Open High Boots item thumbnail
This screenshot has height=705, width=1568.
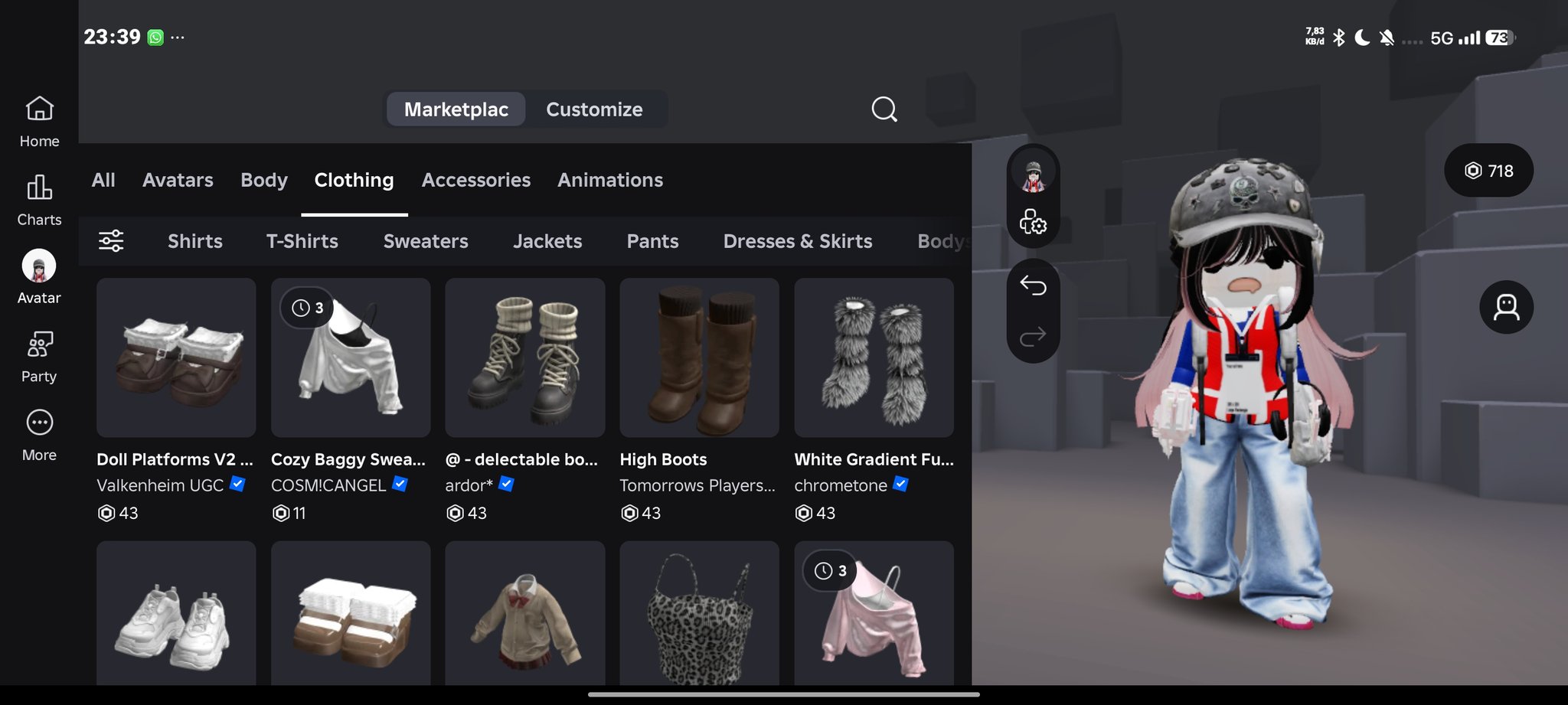pos(699,357)
